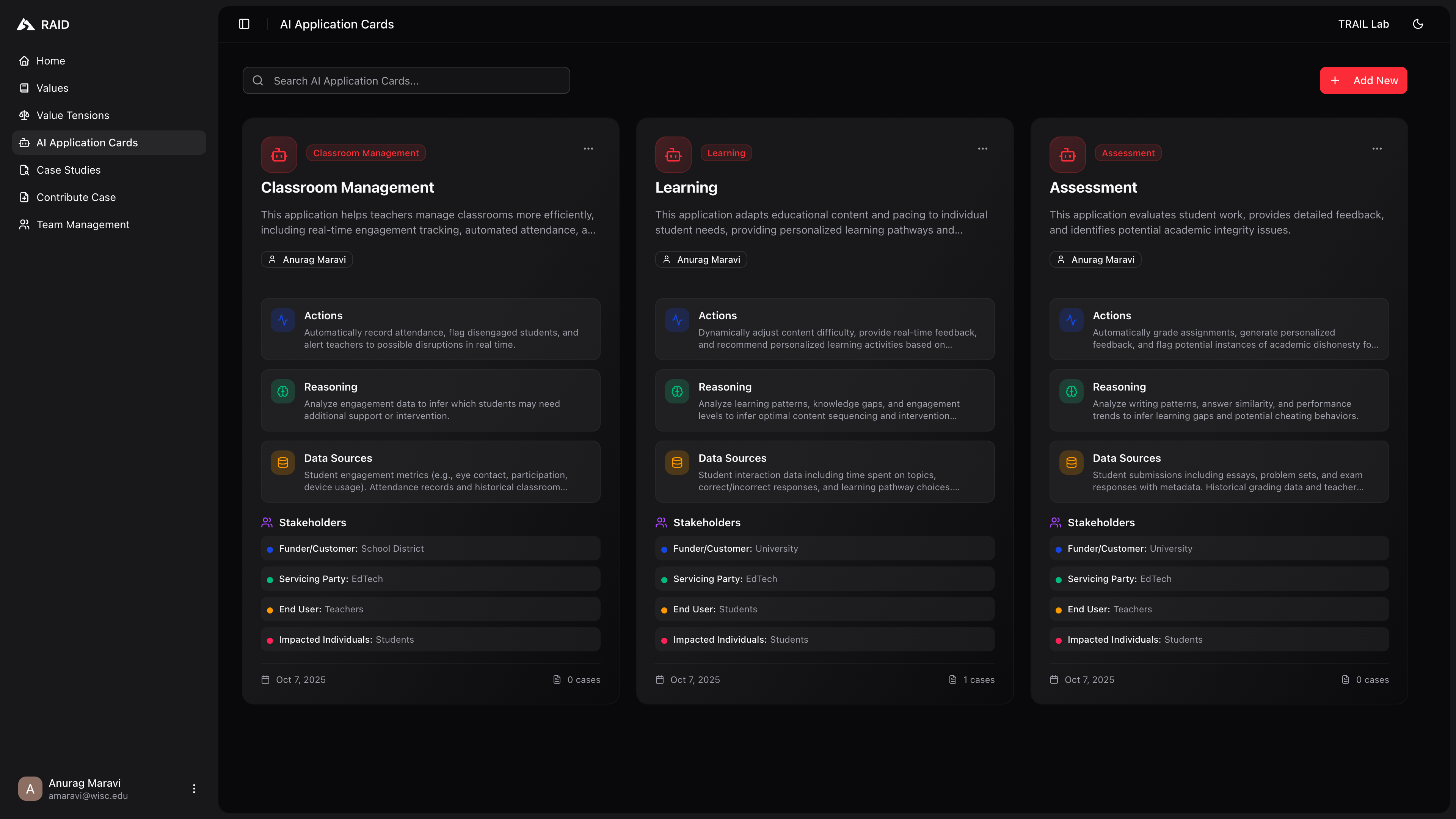The height and width of the screenshot is (819, 1456).
Task: Open the ellipsis options on the Assessment card
Action: (1376, 148)
